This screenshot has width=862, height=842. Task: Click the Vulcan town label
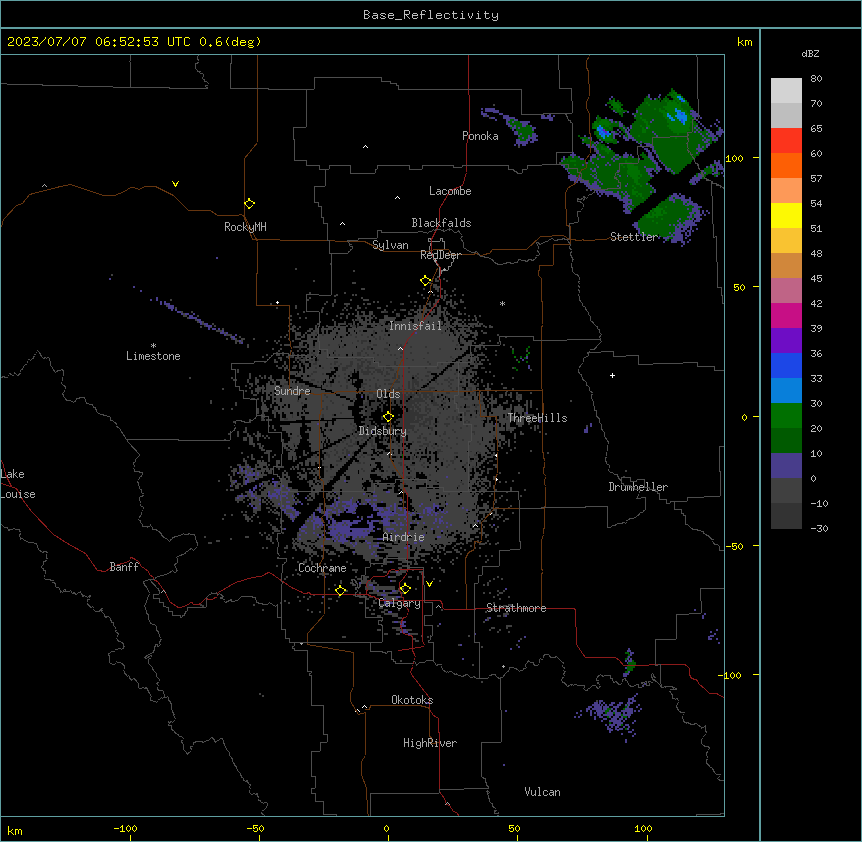[x=543, y=792]
